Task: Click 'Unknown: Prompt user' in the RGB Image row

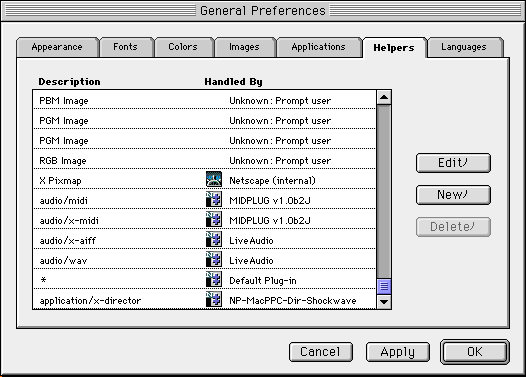Action: pos(280,161)
